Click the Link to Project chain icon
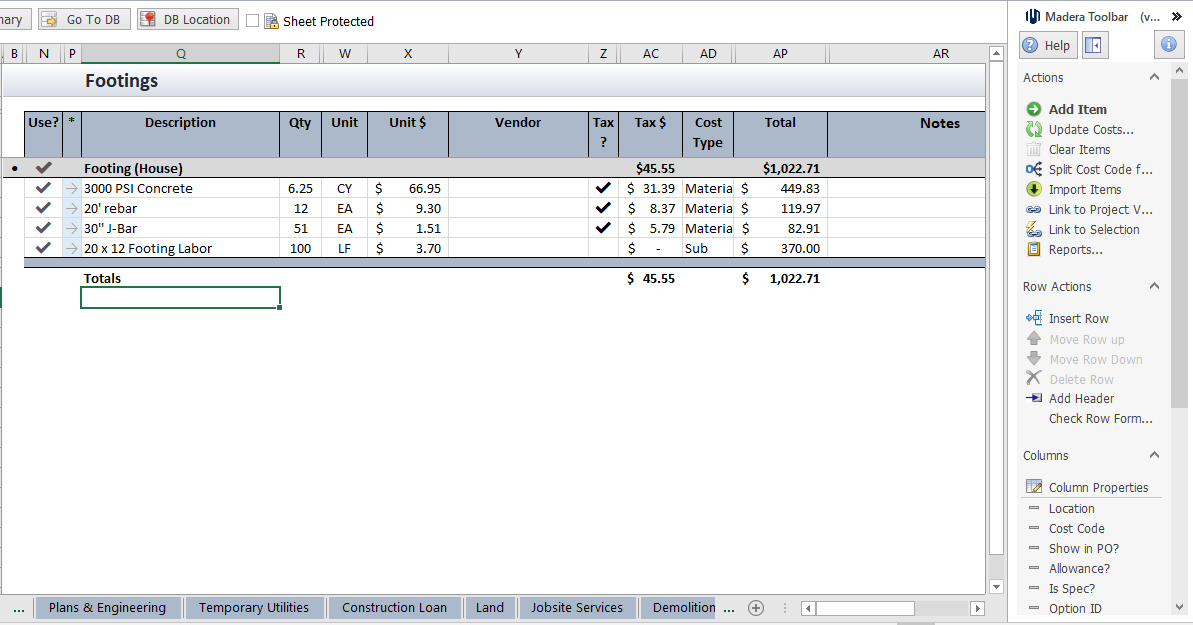 tap(1033, 209)
